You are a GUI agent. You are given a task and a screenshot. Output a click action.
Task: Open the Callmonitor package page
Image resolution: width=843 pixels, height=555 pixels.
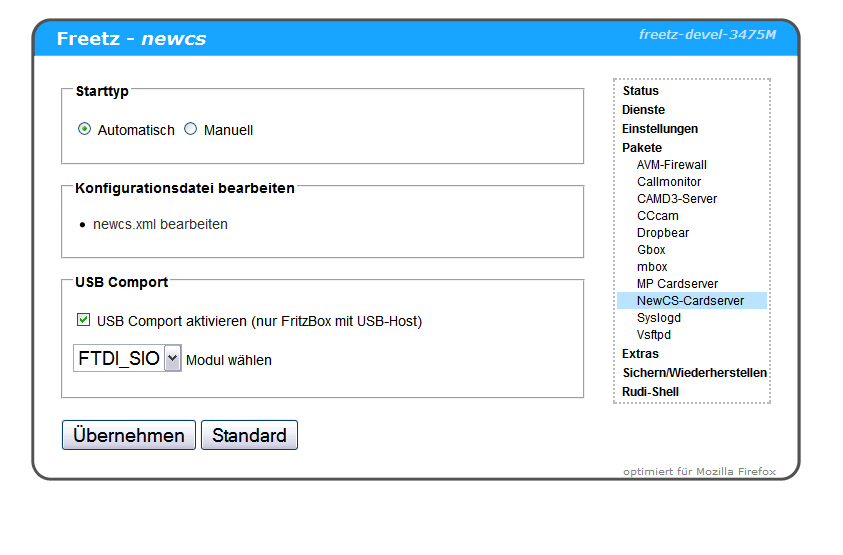(x=669, y=182)
